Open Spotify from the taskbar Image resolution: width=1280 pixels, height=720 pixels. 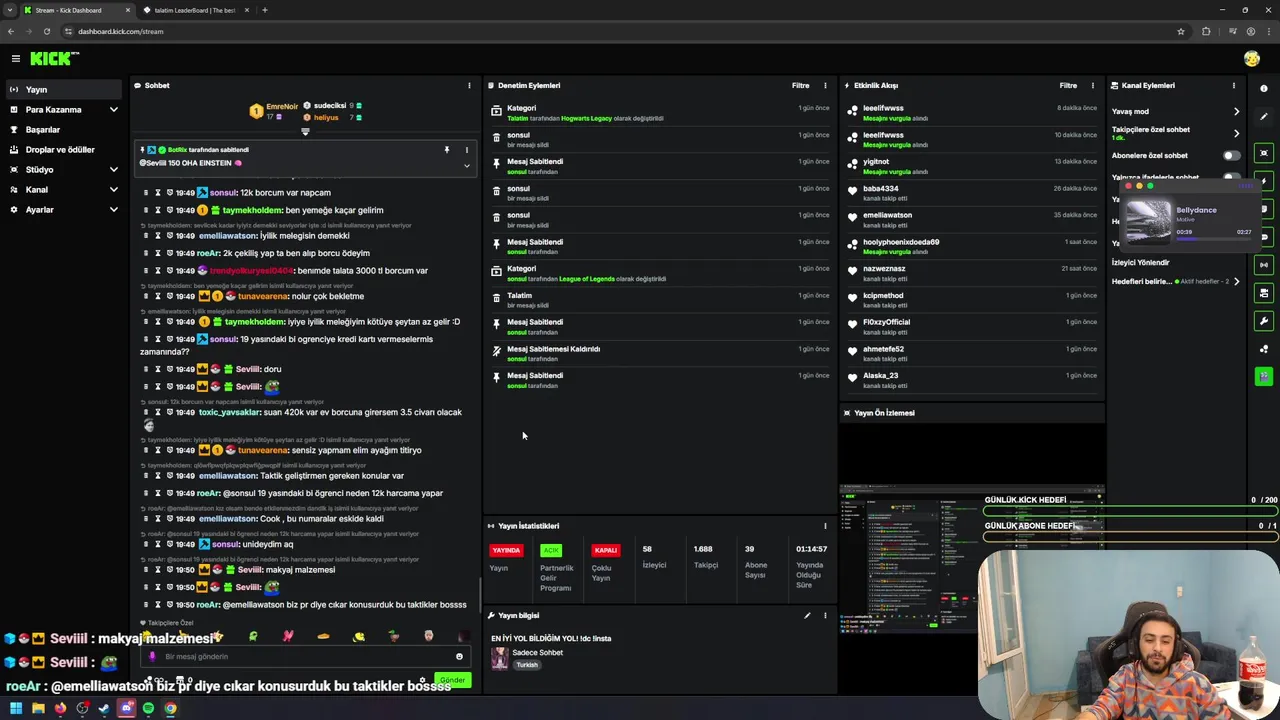point(148,708)
